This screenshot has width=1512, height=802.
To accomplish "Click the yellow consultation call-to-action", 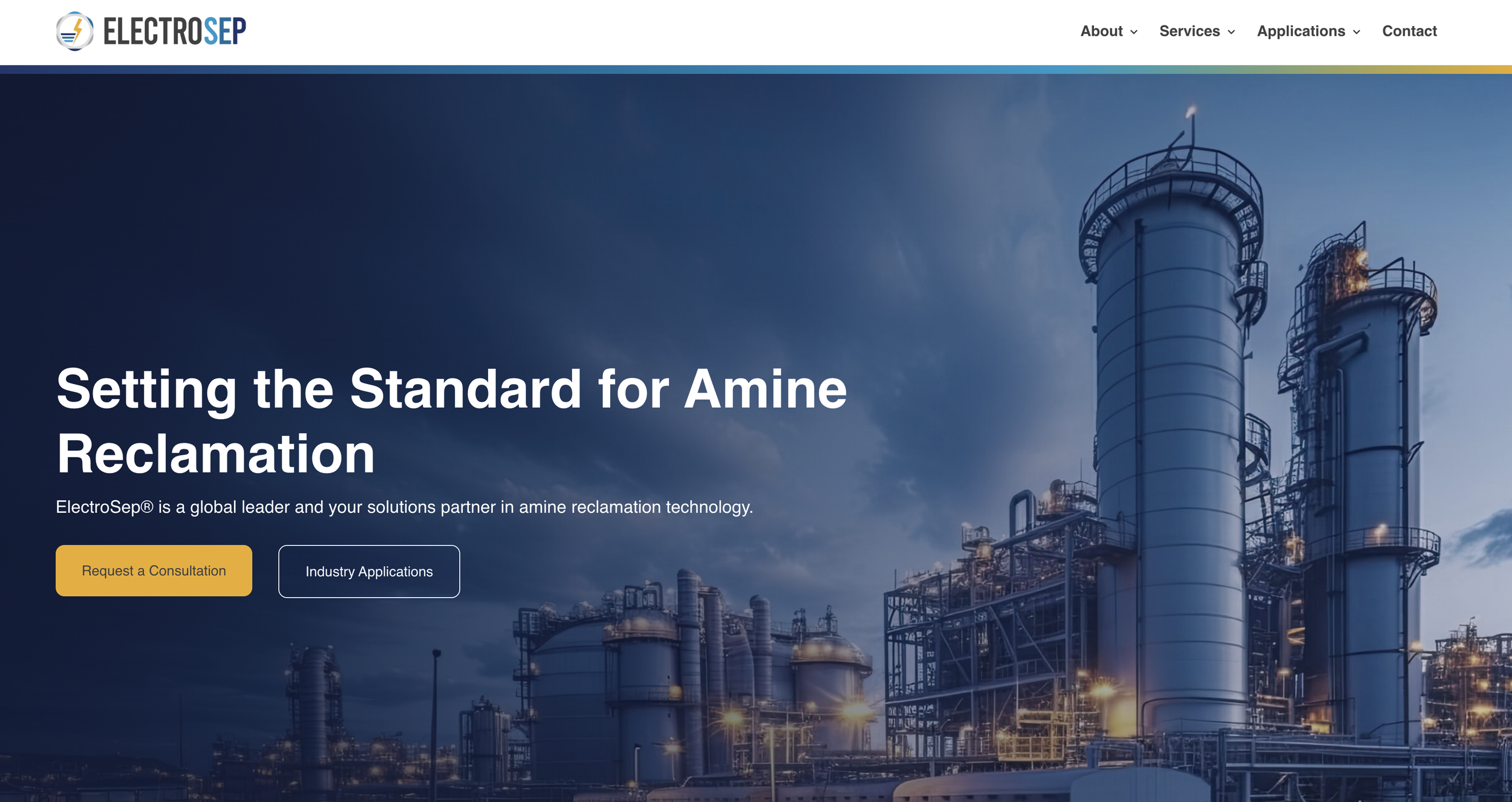I will tap(153, 570).
